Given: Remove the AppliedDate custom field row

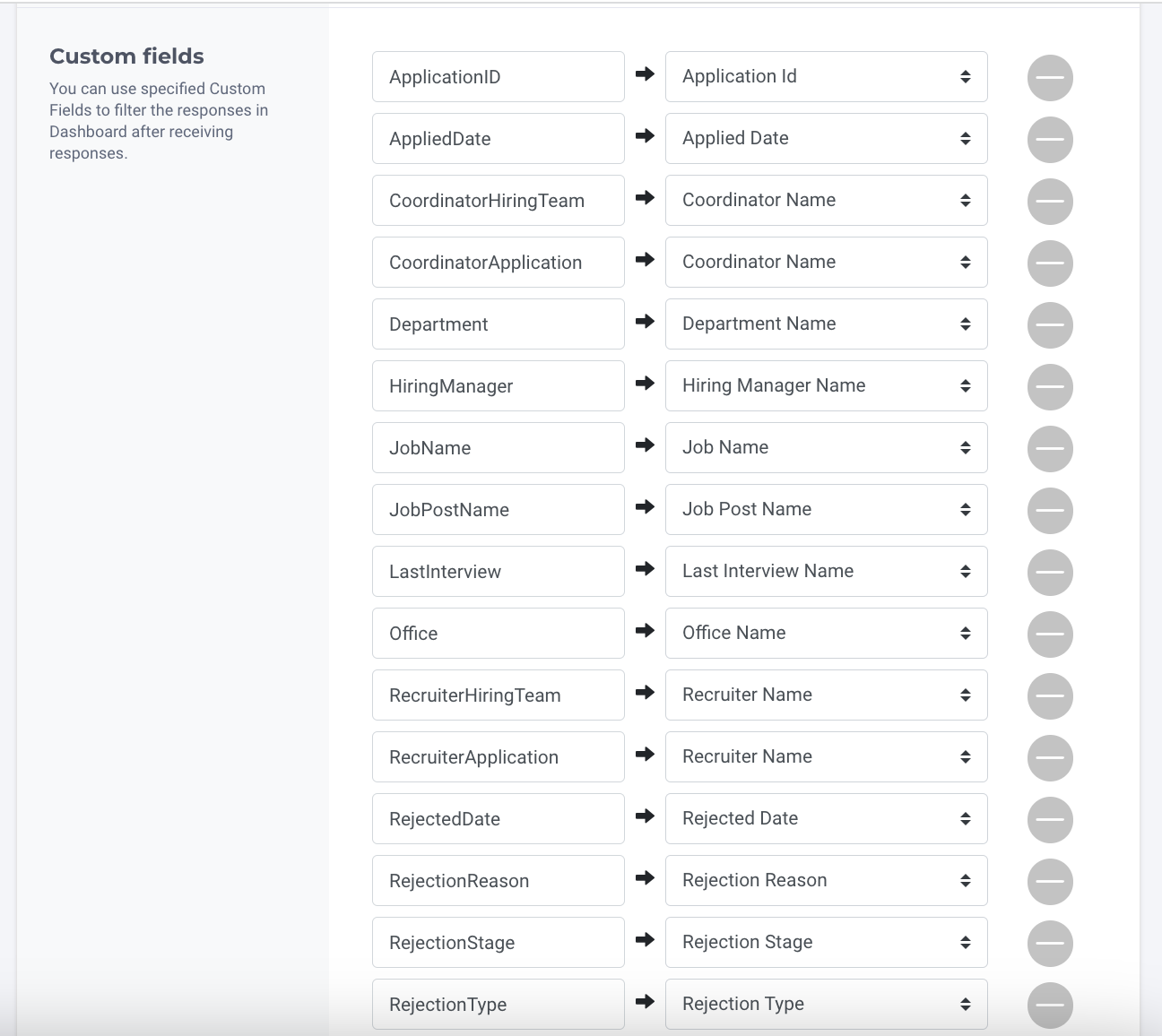Looking at the screenshot, I should [1050, 140].
